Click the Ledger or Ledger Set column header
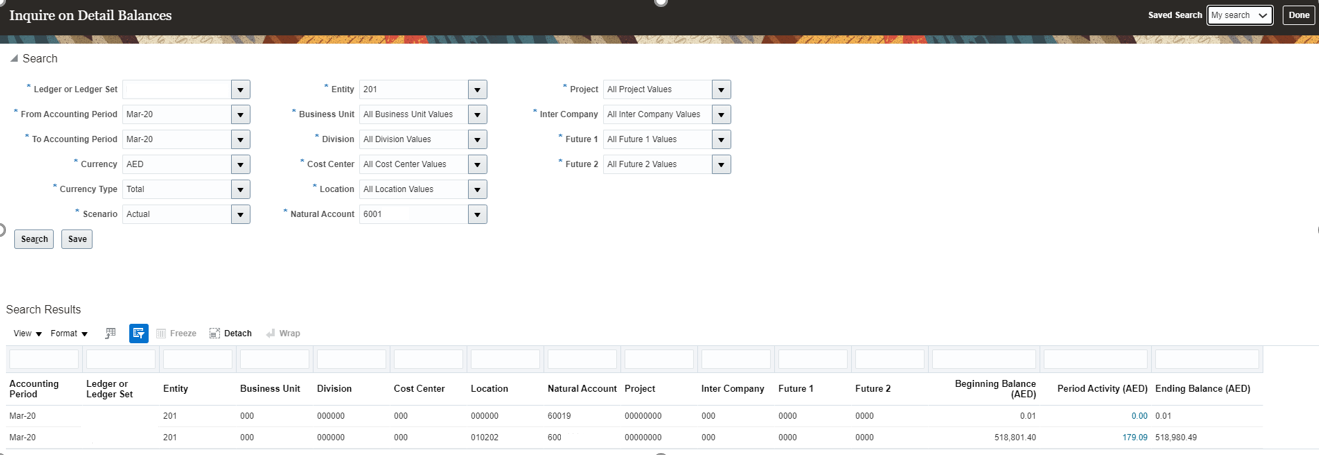The height and width of the screenshot is (455, 1319). [x=110, y=389]
